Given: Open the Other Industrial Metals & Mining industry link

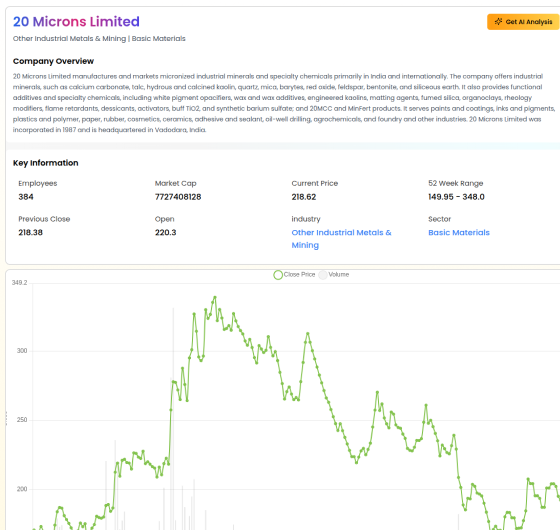Looking at the screenshot, I should click(x=341, y=239).
